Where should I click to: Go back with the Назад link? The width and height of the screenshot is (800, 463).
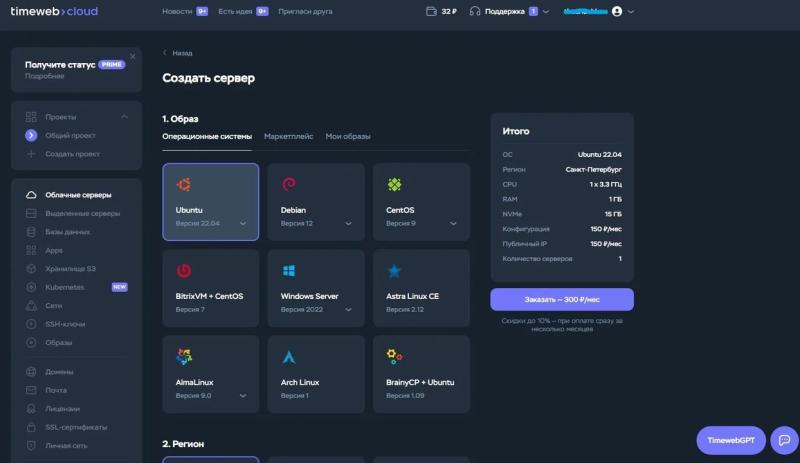[178, 53]
